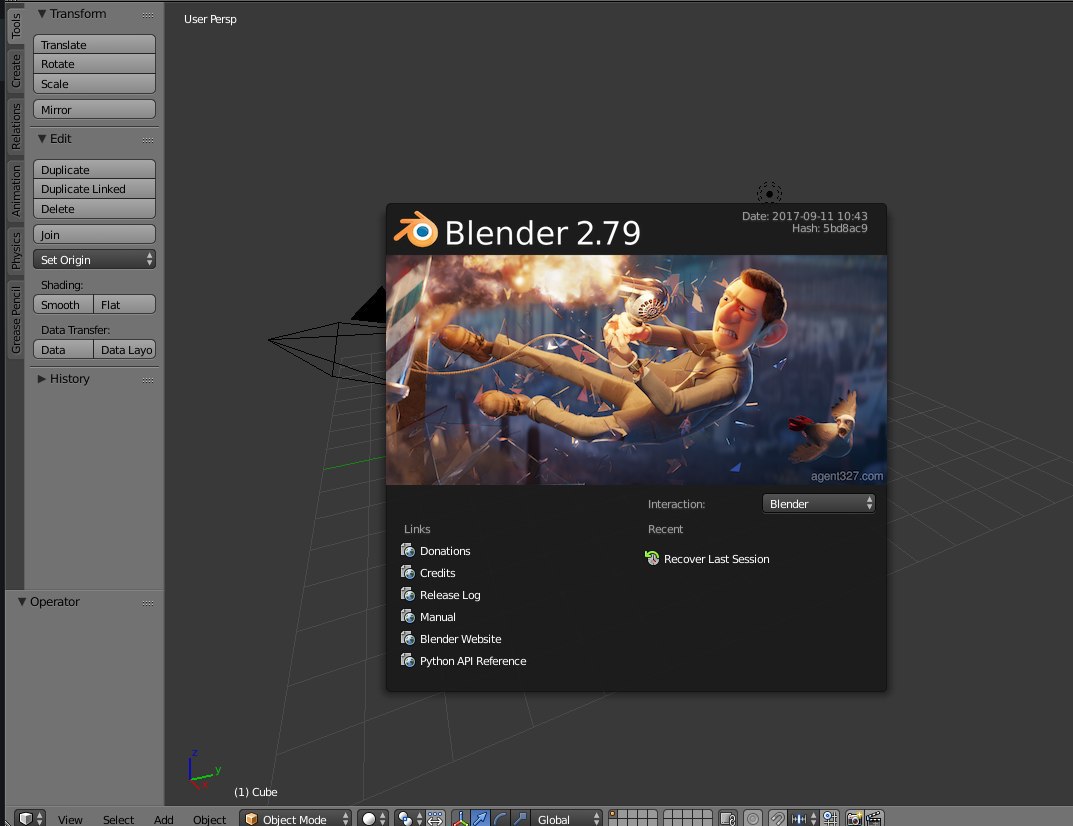Toggle the snap magnet icon

(x=777, y=818)
